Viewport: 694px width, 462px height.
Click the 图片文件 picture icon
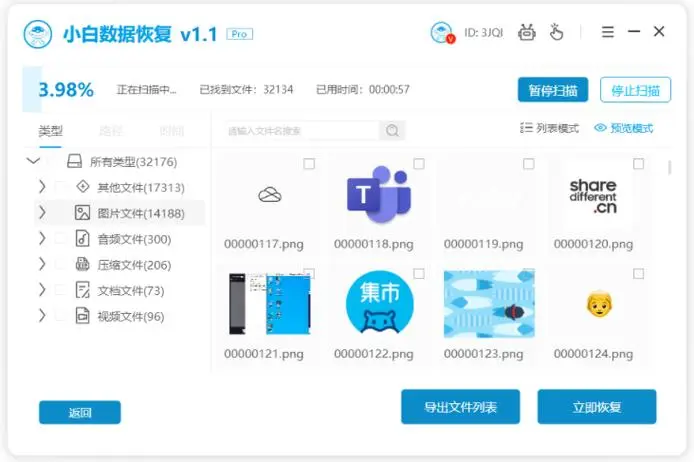point(82,213)
